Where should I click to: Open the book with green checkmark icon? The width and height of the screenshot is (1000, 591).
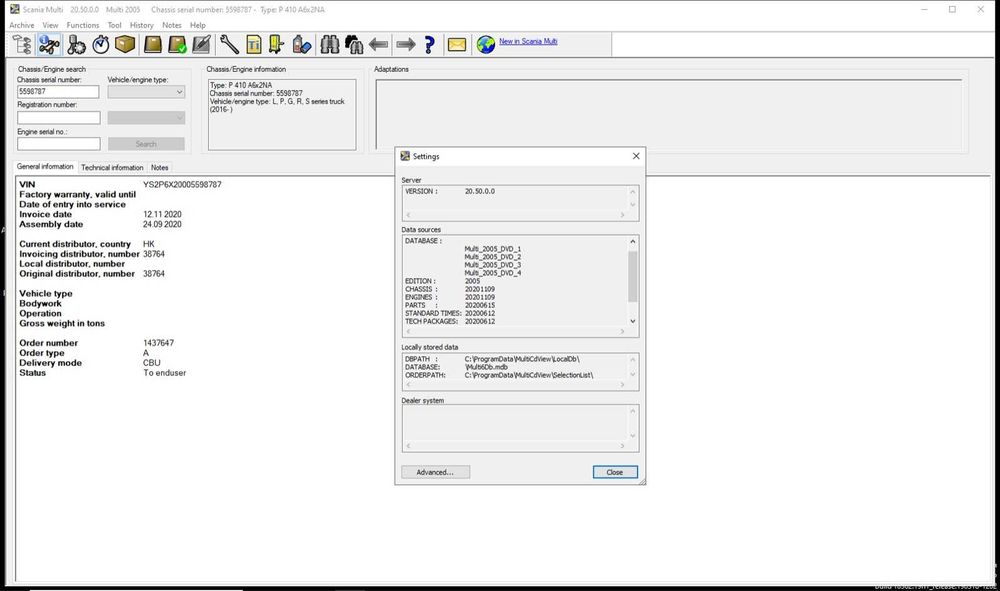point(177,45)
